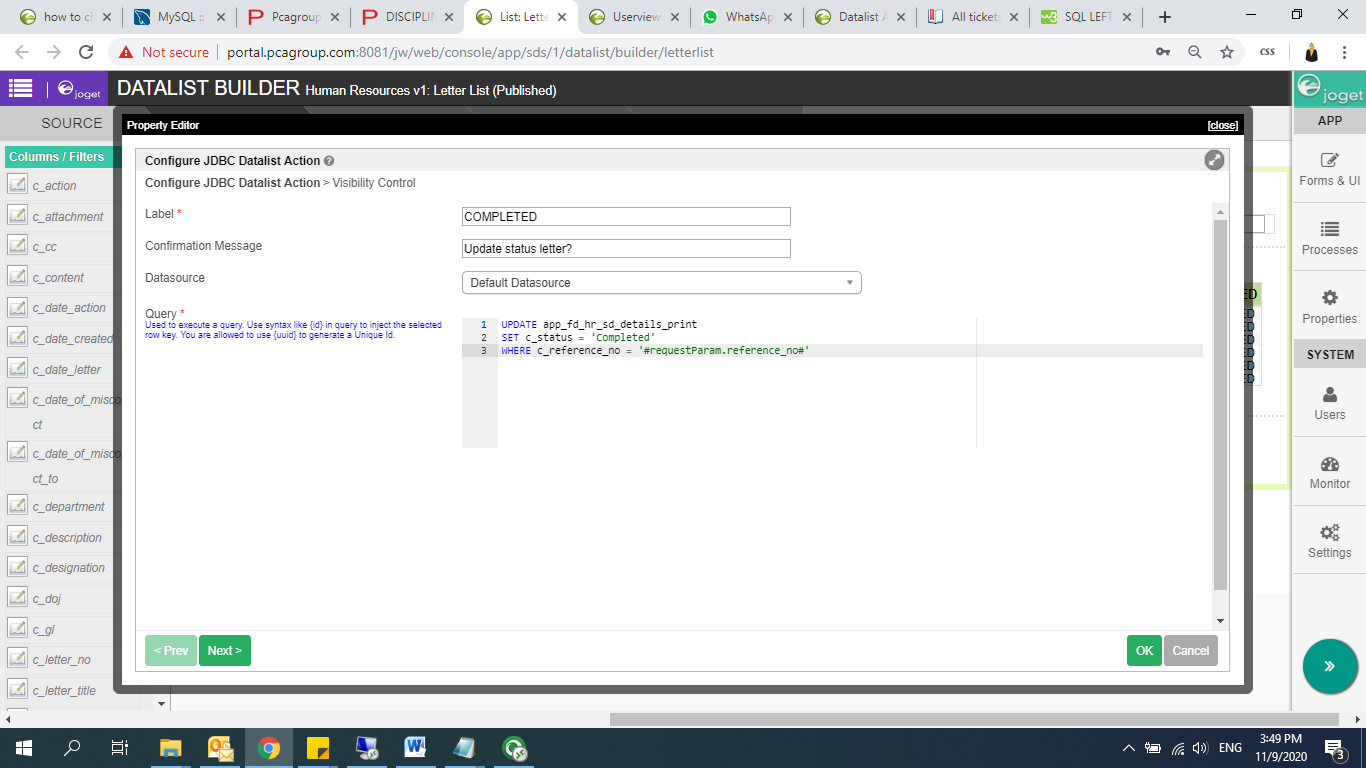Open the hamburger menu in builder header

pyautogui.click(x=20, y=88)
